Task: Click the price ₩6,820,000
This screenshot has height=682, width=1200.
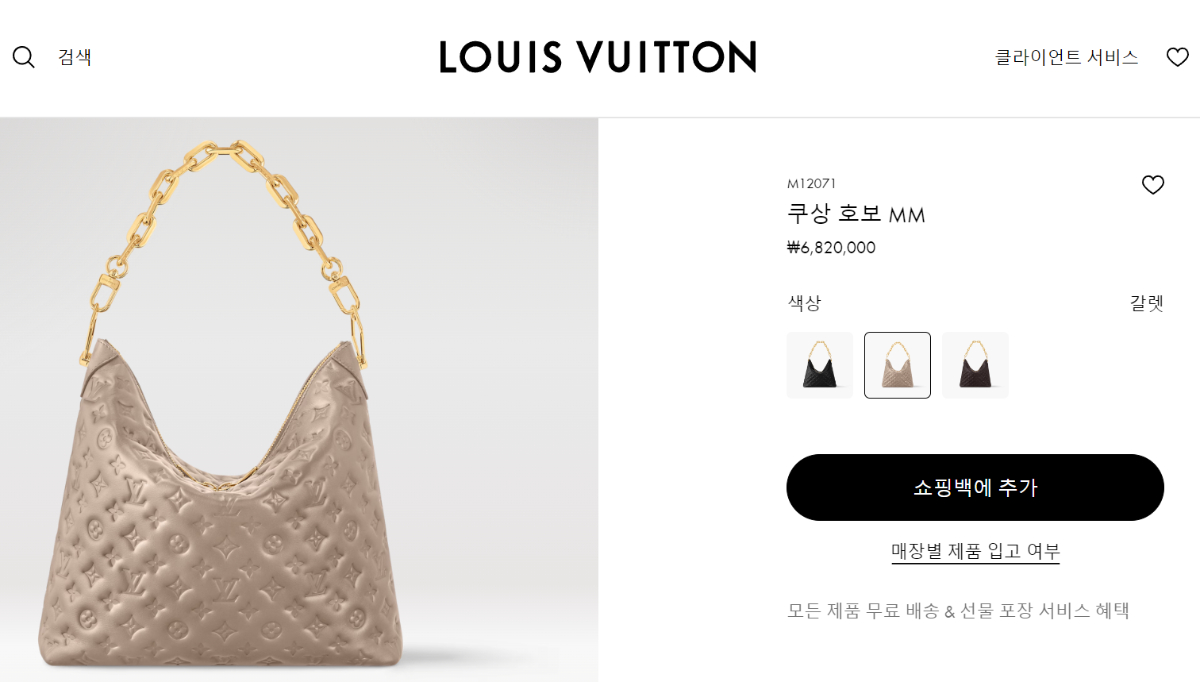Action: 831,248
